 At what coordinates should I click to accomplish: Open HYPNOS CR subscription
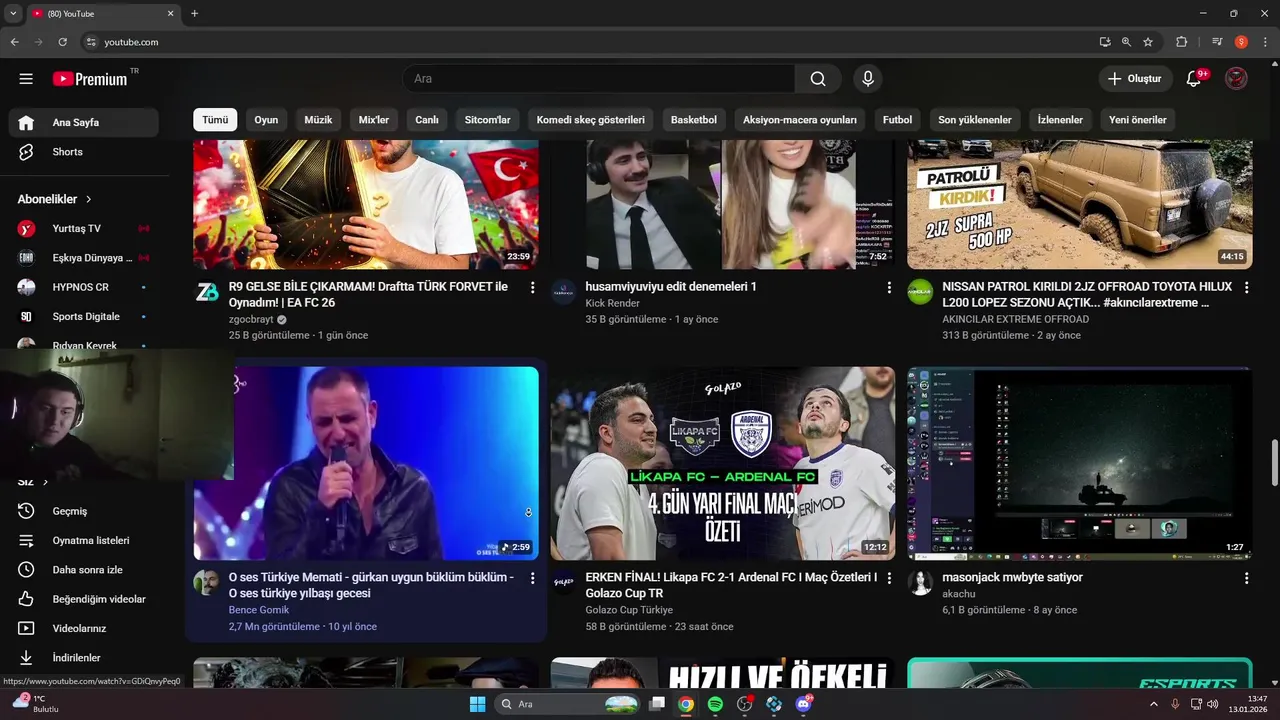click(84, 287)
